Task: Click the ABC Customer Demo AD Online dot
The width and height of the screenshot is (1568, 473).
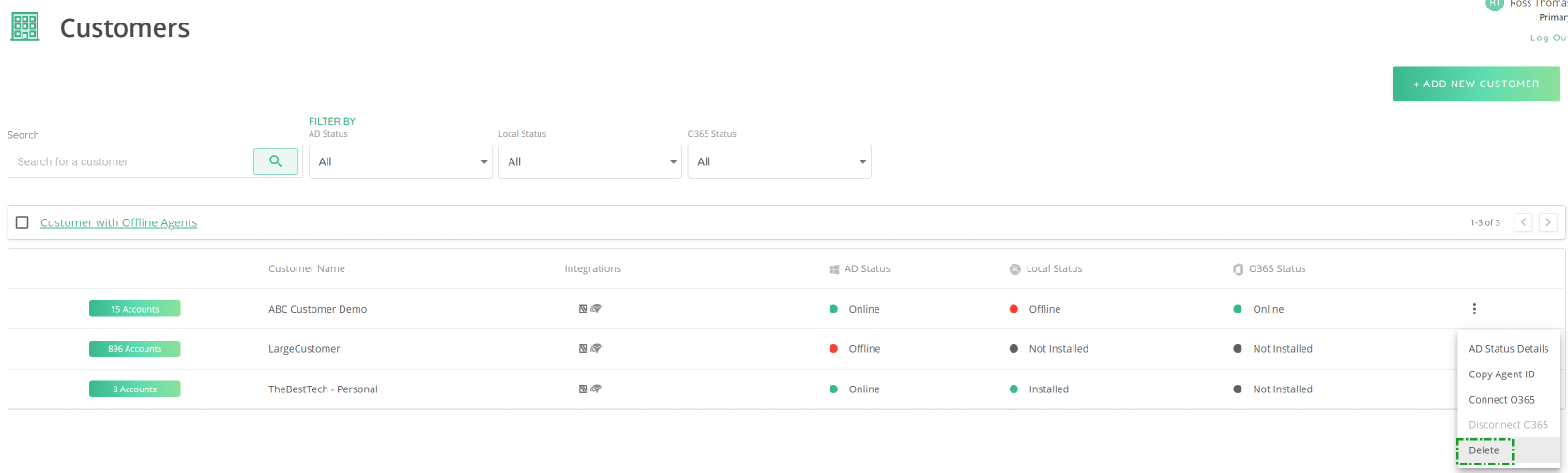Action: click(x=833, y=309)
